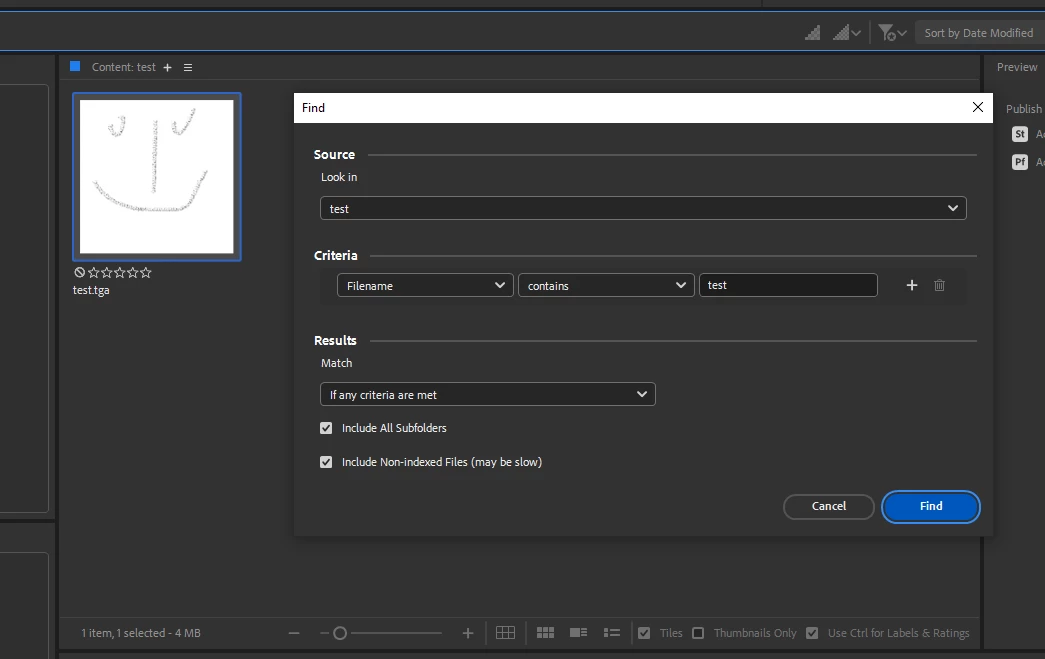Image resolution: width=1045 pixels, height=659 pixels.
Task: Click the Adobe Portfolio Pf icon
Action: pos(1020,162)
